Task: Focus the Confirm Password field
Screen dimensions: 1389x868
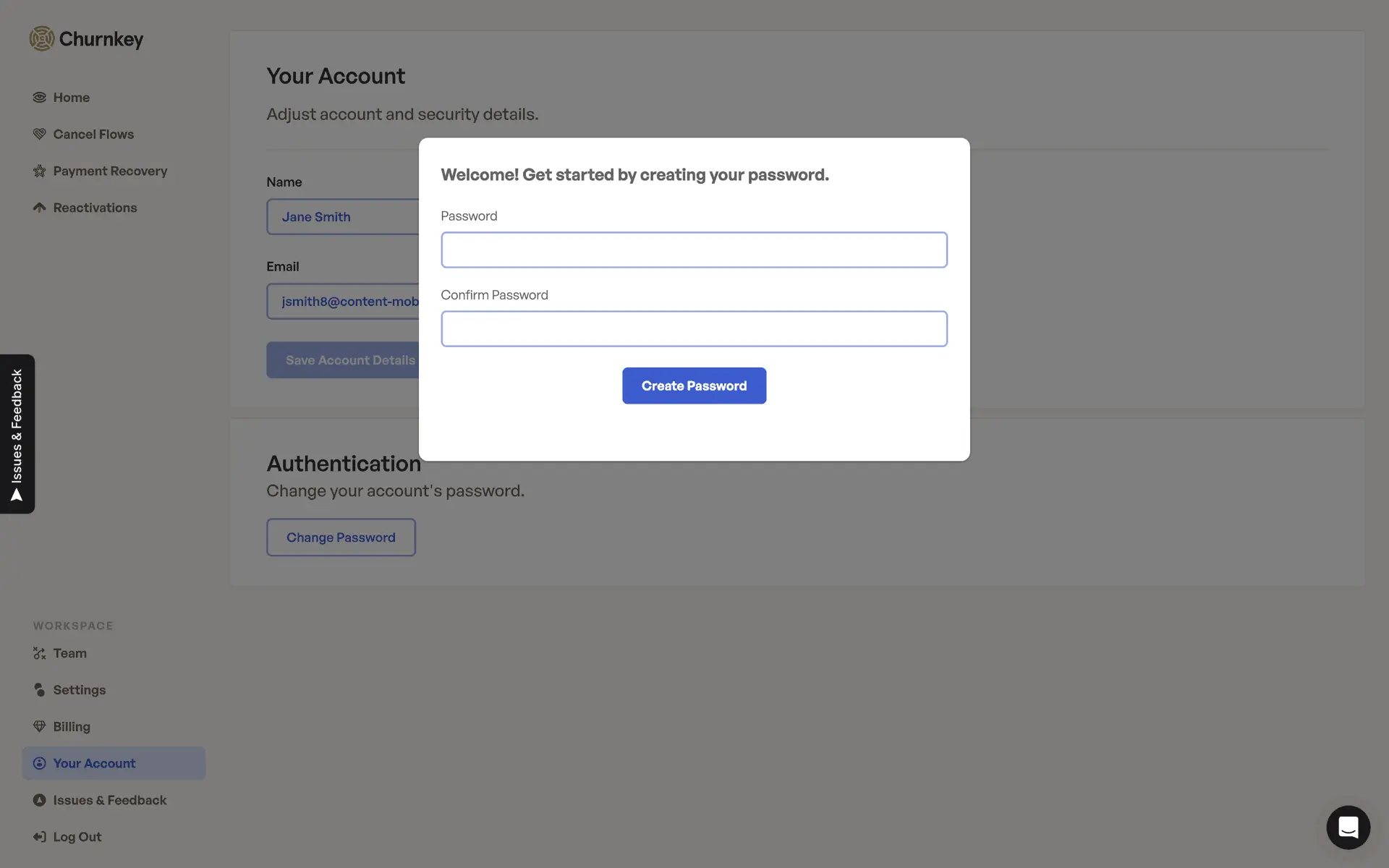Action: click(694, 329)
